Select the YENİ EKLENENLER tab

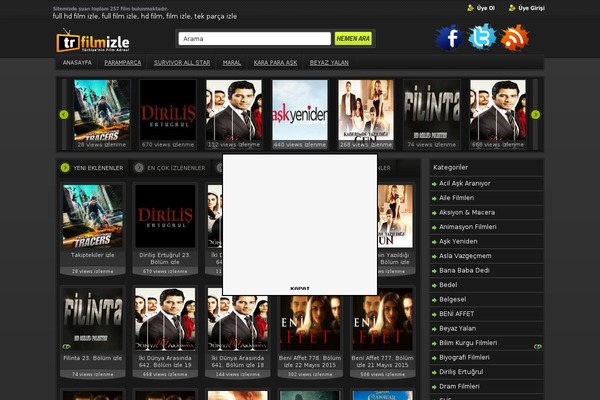click(92, 168)
